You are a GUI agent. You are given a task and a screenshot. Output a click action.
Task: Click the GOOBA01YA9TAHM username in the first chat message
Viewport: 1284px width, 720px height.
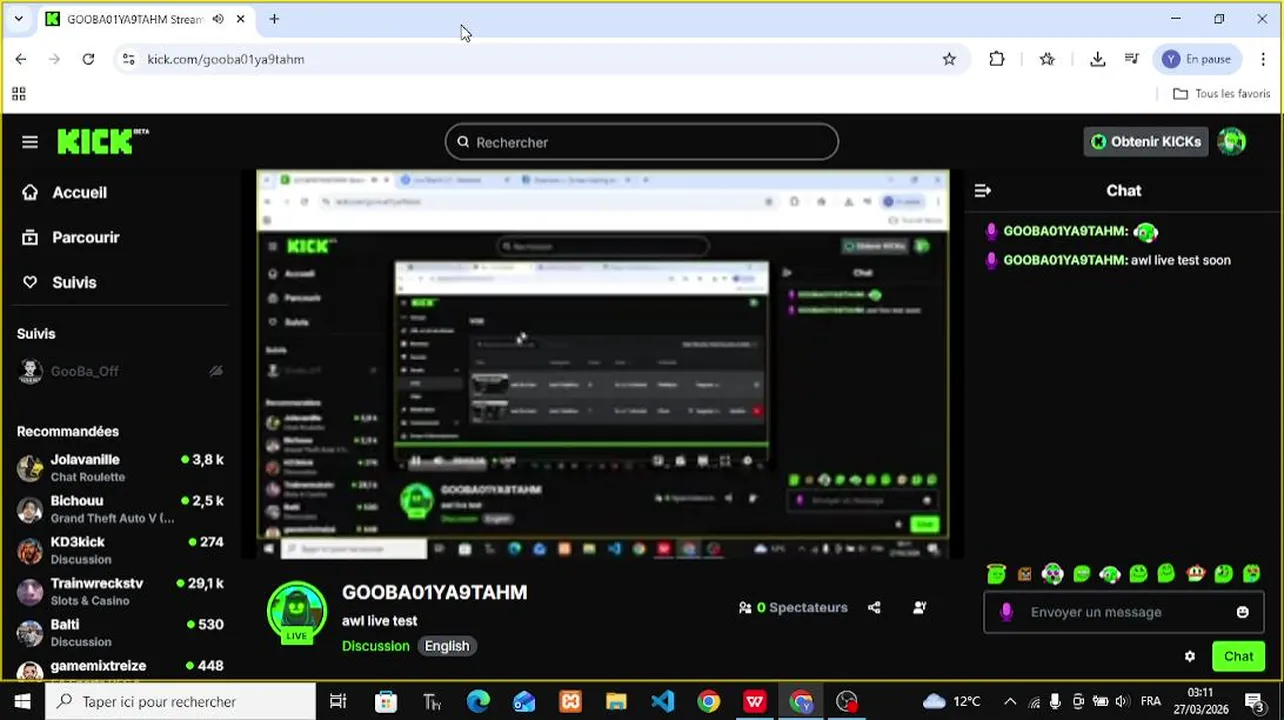pos(1065,231)
